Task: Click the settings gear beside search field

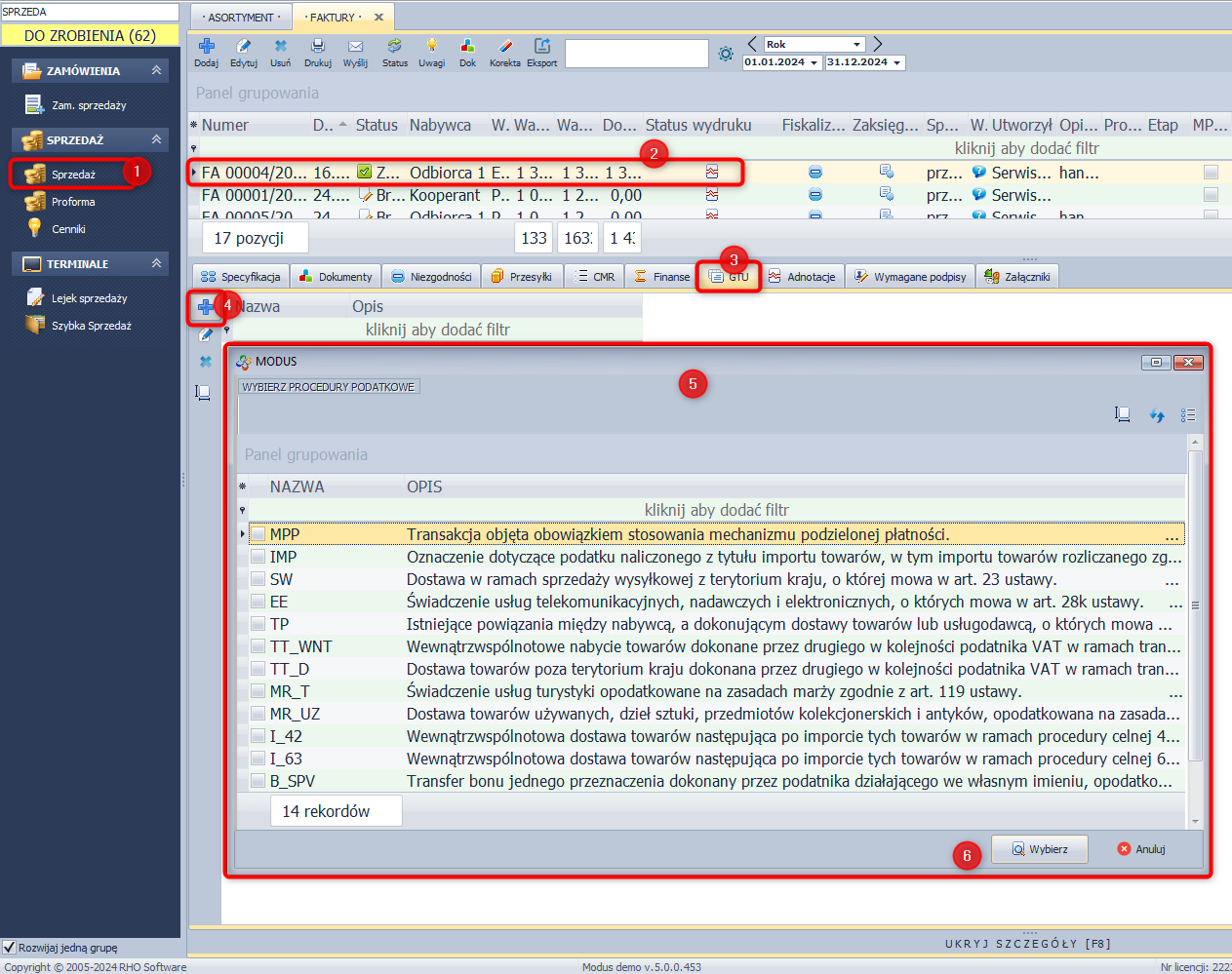Action: point(726,54)
